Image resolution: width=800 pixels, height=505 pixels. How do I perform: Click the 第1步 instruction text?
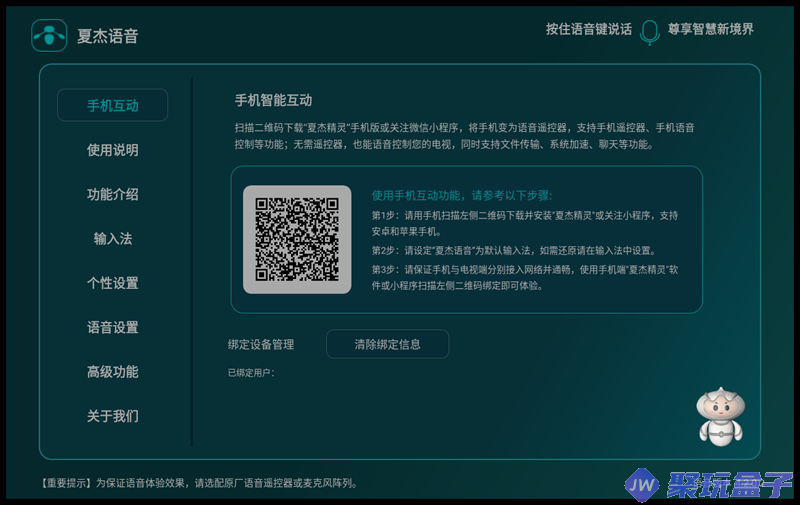click(524, 223)
